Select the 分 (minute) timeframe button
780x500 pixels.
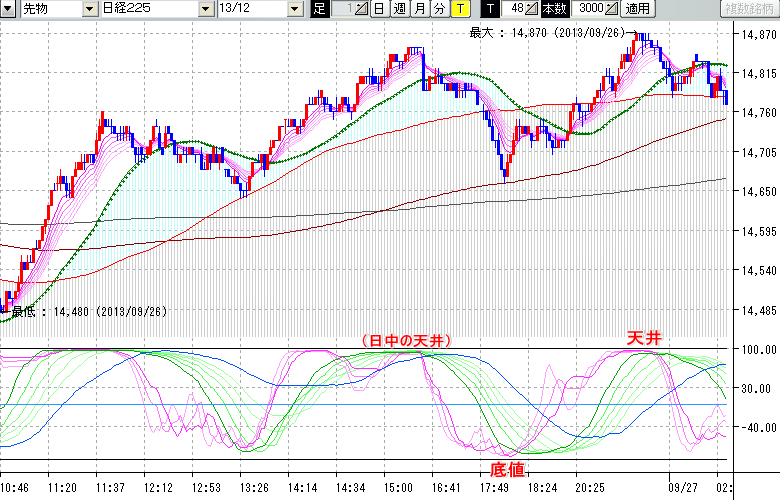439,9
